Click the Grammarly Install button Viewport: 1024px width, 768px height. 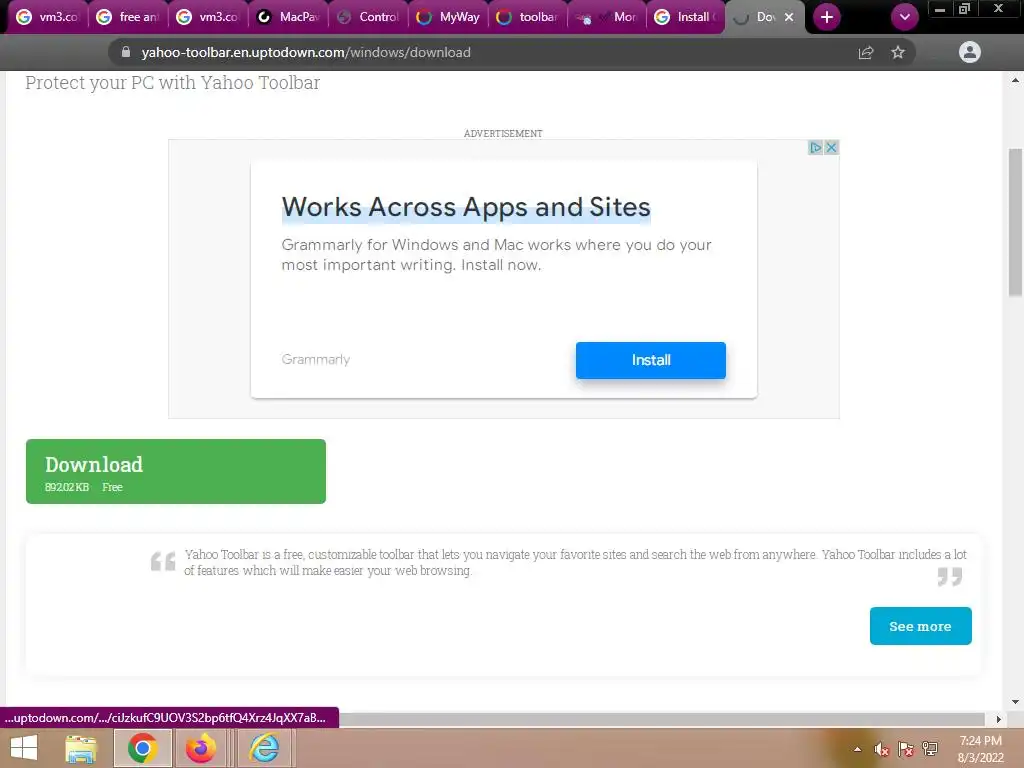pyautogui.click(x=650, y=360)
